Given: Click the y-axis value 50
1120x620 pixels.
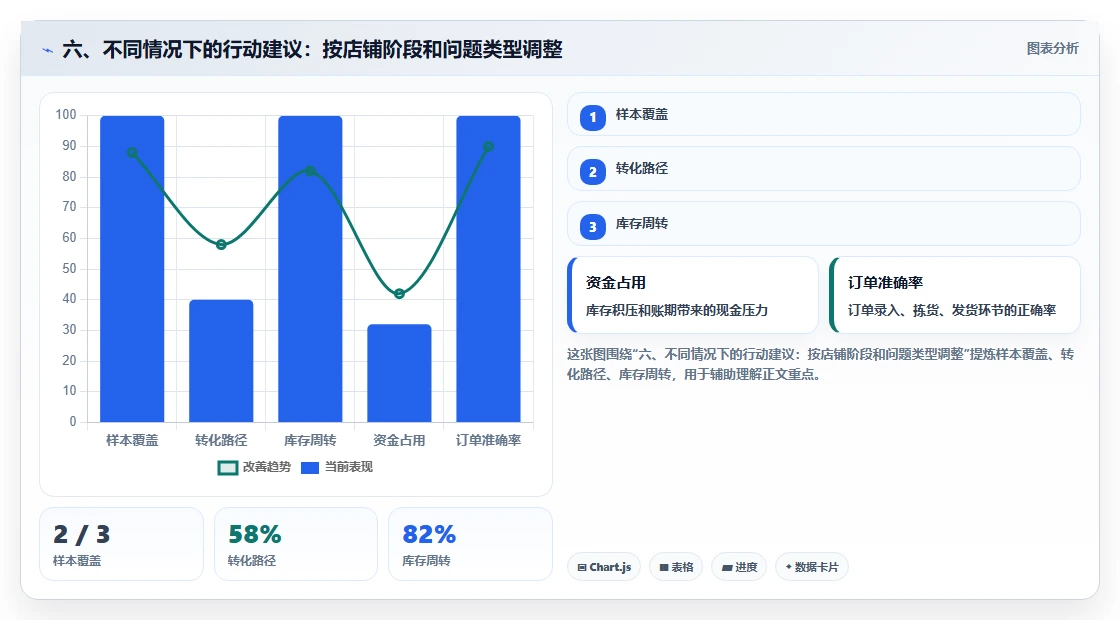Looking at the screenshot, I should pyautogui.click(x=69, y=269).
